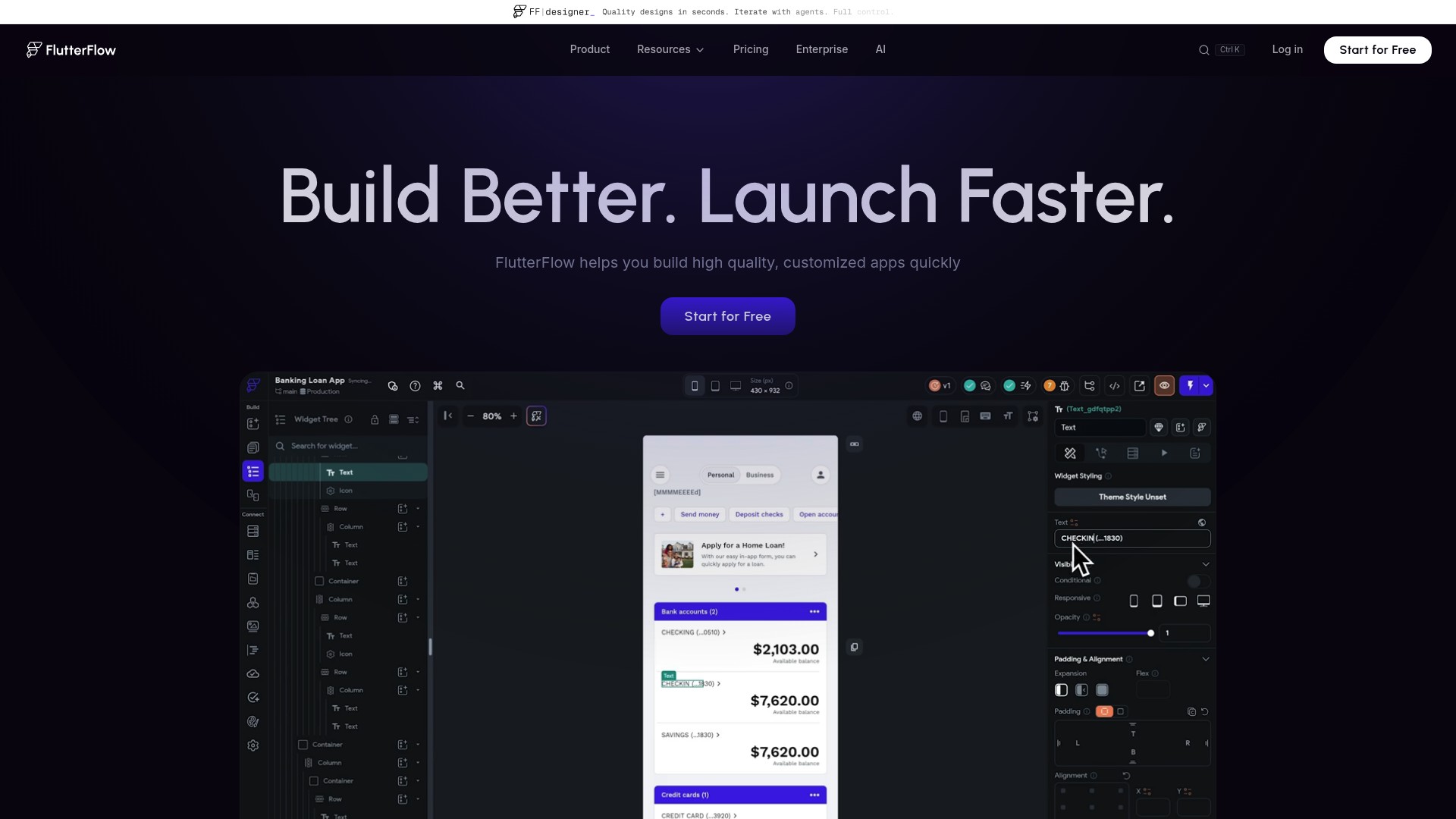Click the search magnifier icon in navbar
Viewport: 1456px width, 819px height.
1203,50
